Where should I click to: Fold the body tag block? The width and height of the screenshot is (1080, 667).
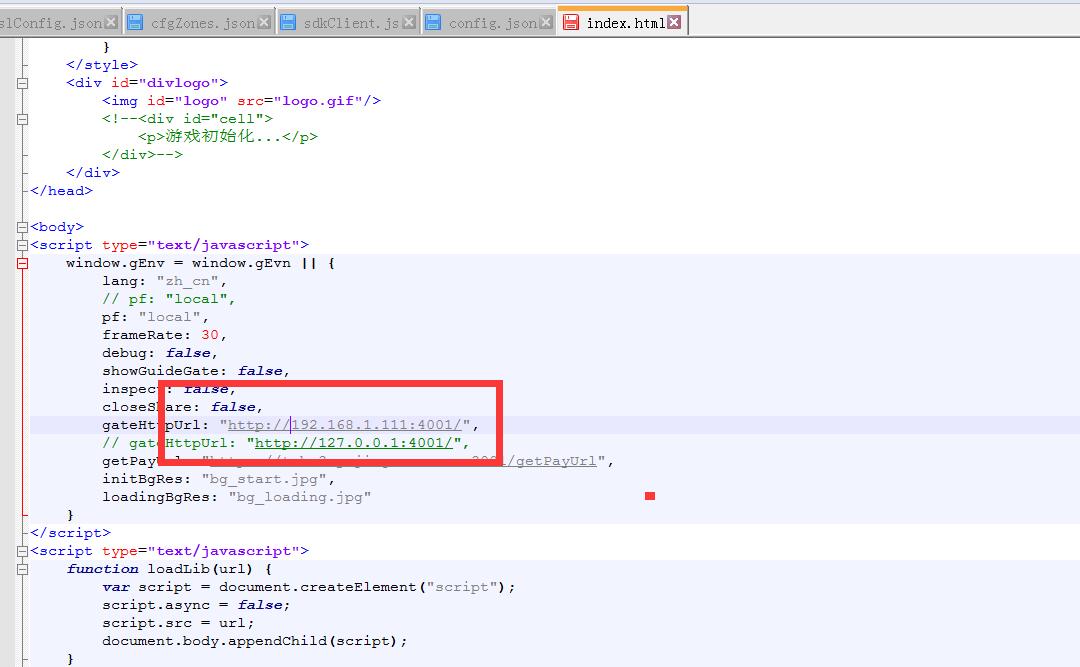pyautogui.click(x=22, y=227)
